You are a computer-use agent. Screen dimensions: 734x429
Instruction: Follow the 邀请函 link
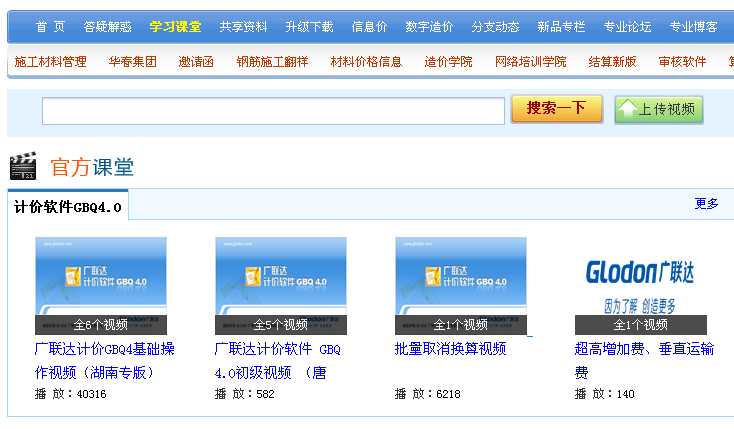click(x=196, y=62)
